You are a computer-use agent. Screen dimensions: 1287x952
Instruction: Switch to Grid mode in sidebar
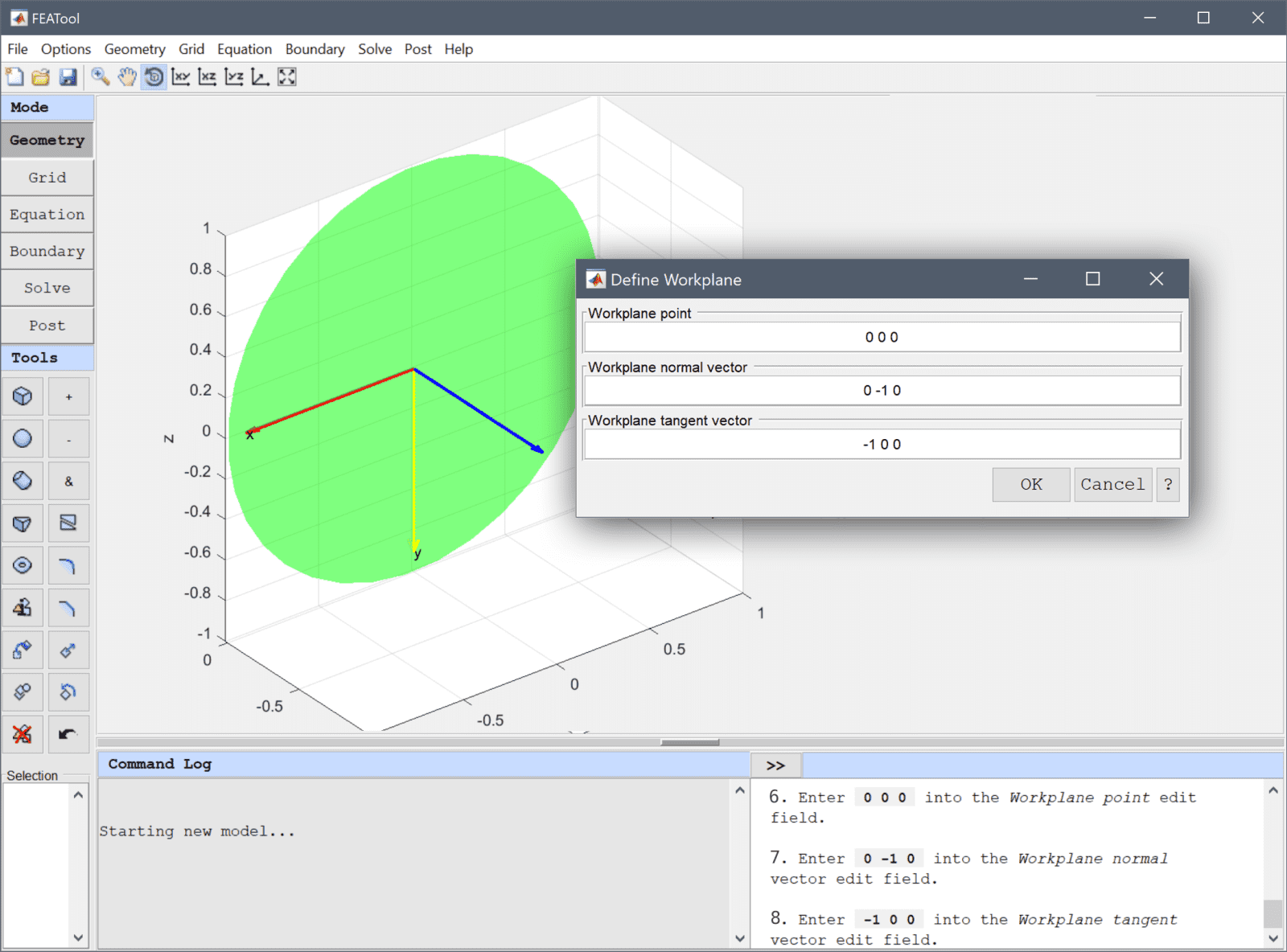pos(47,178)
